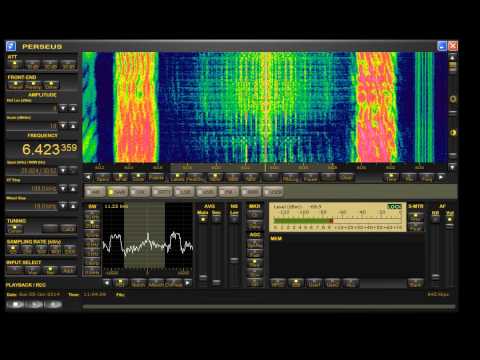Increase amplitude Scale with up arrow

tap(73, 125)
